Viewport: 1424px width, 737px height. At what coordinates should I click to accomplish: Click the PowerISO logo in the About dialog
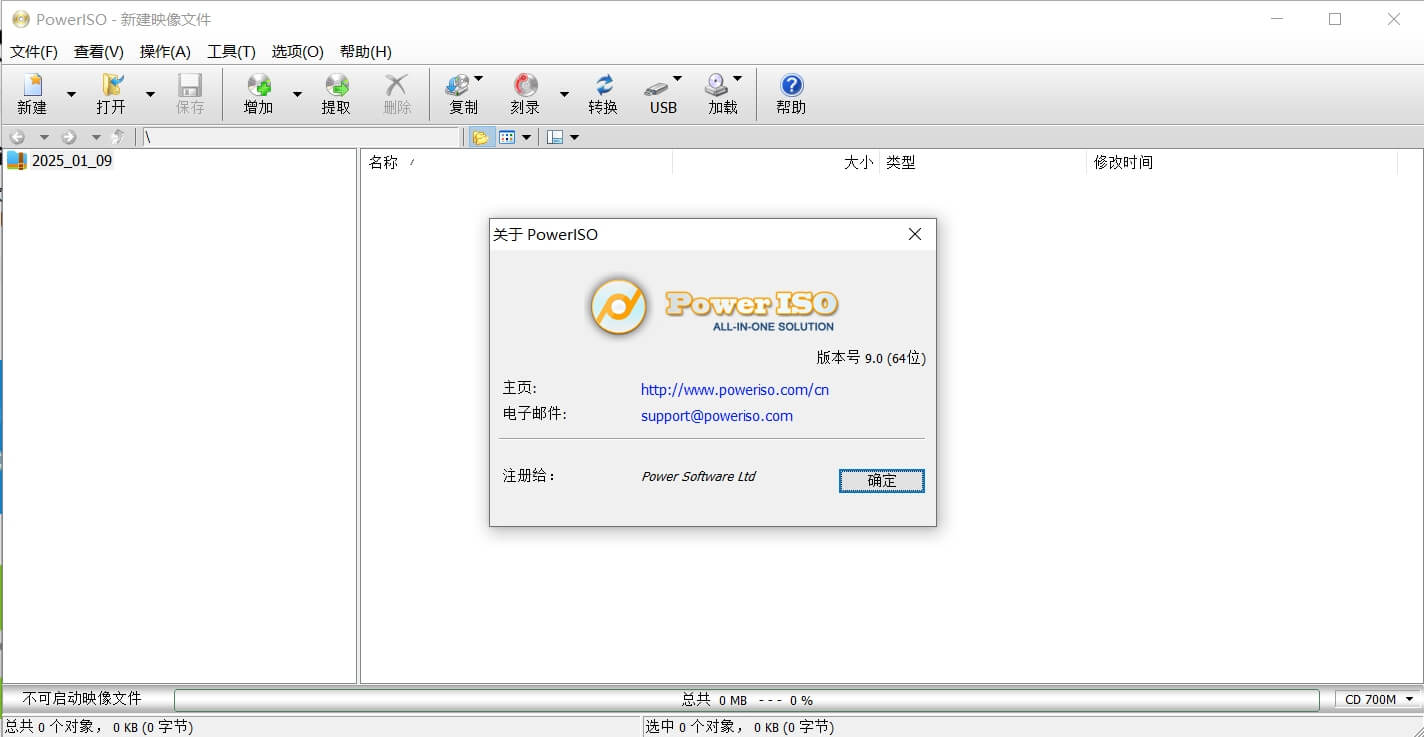pos(618,306)
